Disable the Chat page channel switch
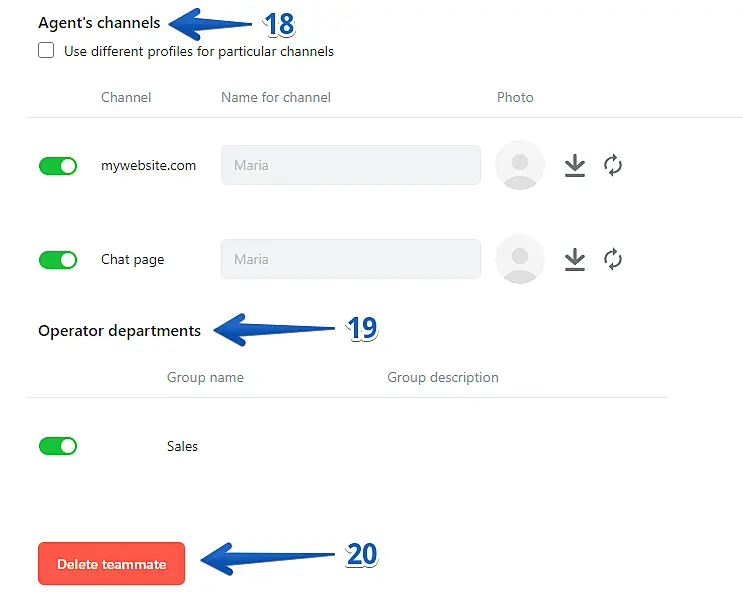This screenshot has width=743, height=602. (x=58, y=260)
